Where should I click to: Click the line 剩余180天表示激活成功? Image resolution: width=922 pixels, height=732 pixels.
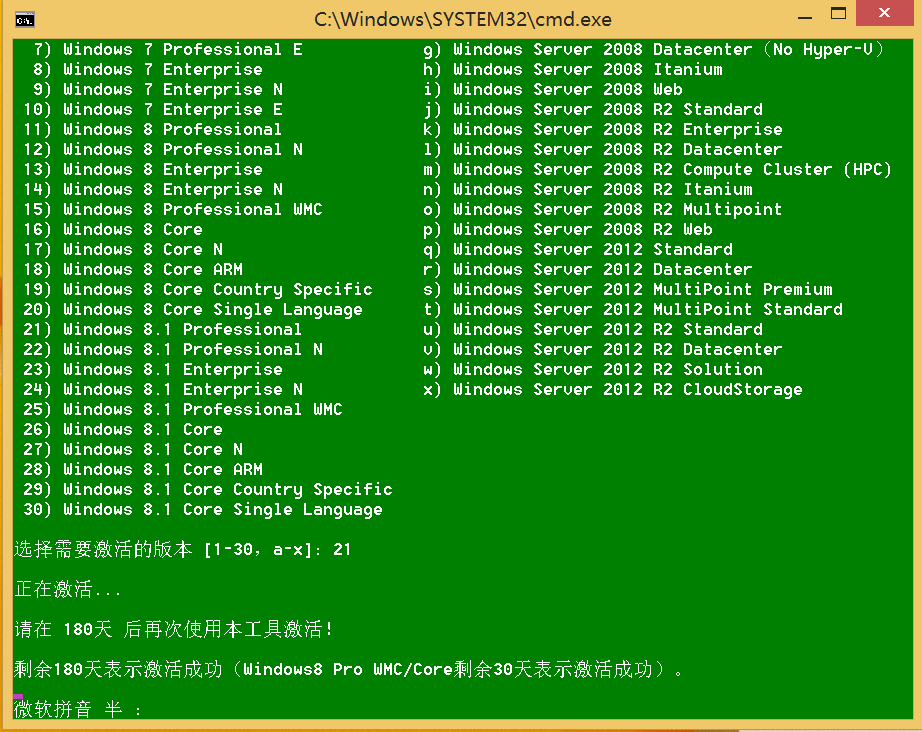click(x=349, y=669)
